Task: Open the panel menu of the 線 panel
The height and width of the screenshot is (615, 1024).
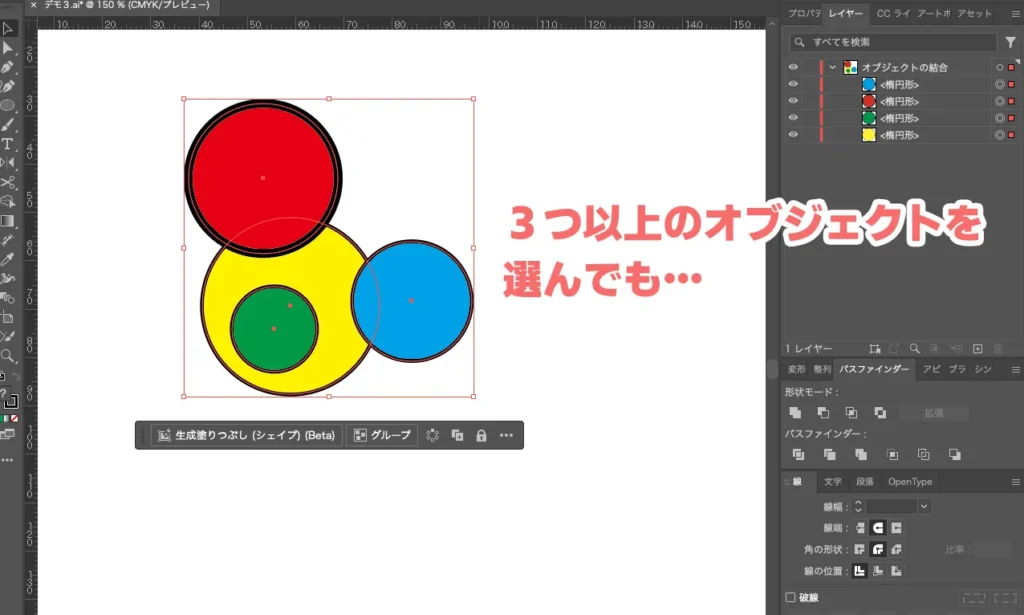Action: 1015,482
